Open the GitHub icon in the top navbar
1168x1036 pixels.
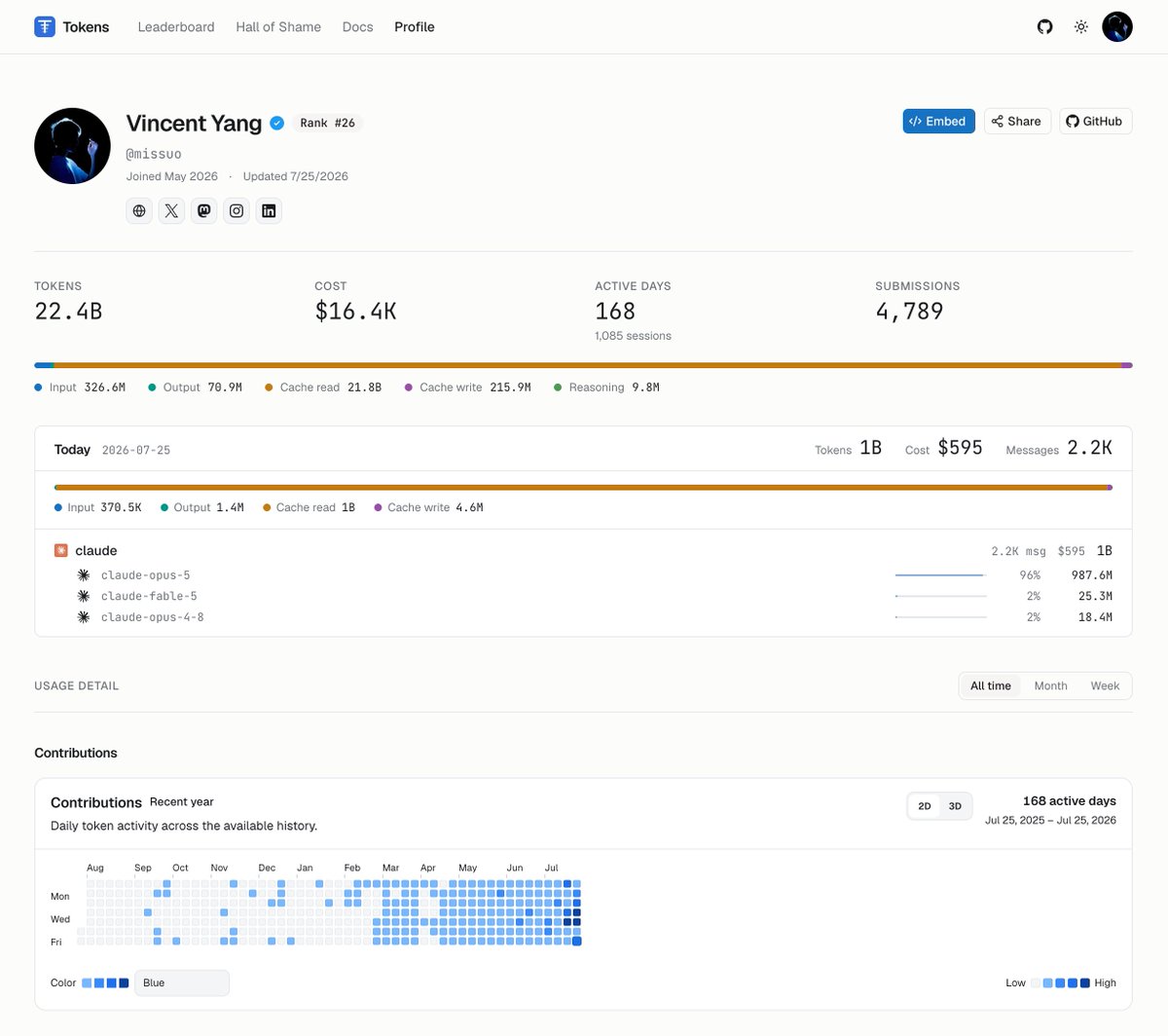click(x=1044, y=27)
